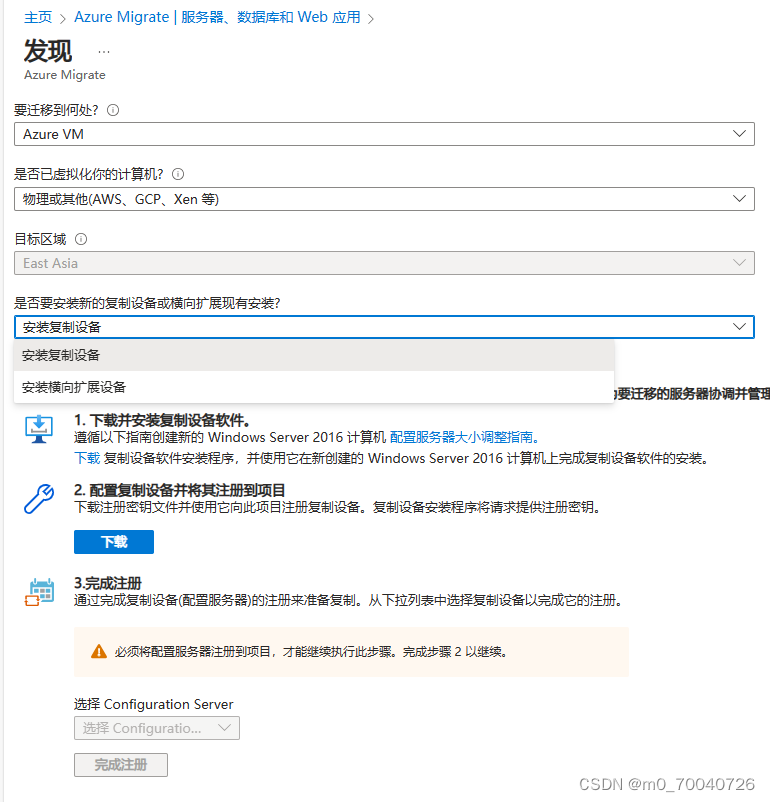This screenshot has height=802, width=770.
Task: Click info icon beside 目标区域
Action: click(x=81, y=239)
